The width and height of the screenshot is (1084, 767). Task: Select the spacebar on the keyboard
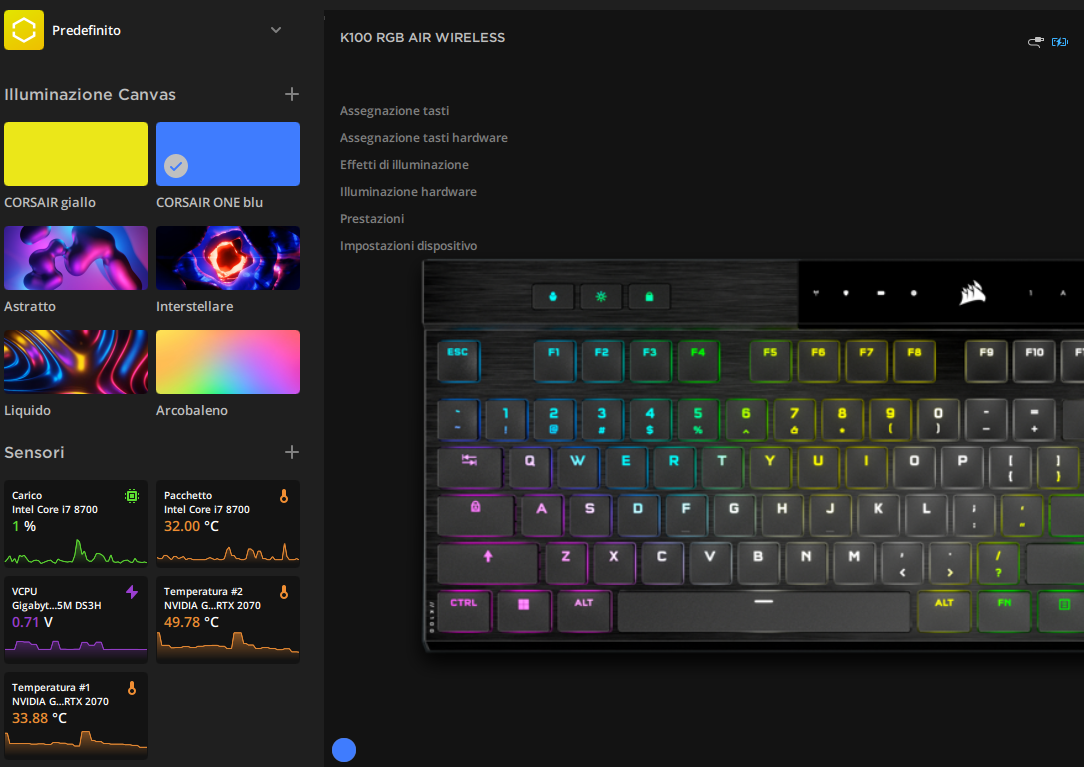pyautogui.click(x=764, y=611)
